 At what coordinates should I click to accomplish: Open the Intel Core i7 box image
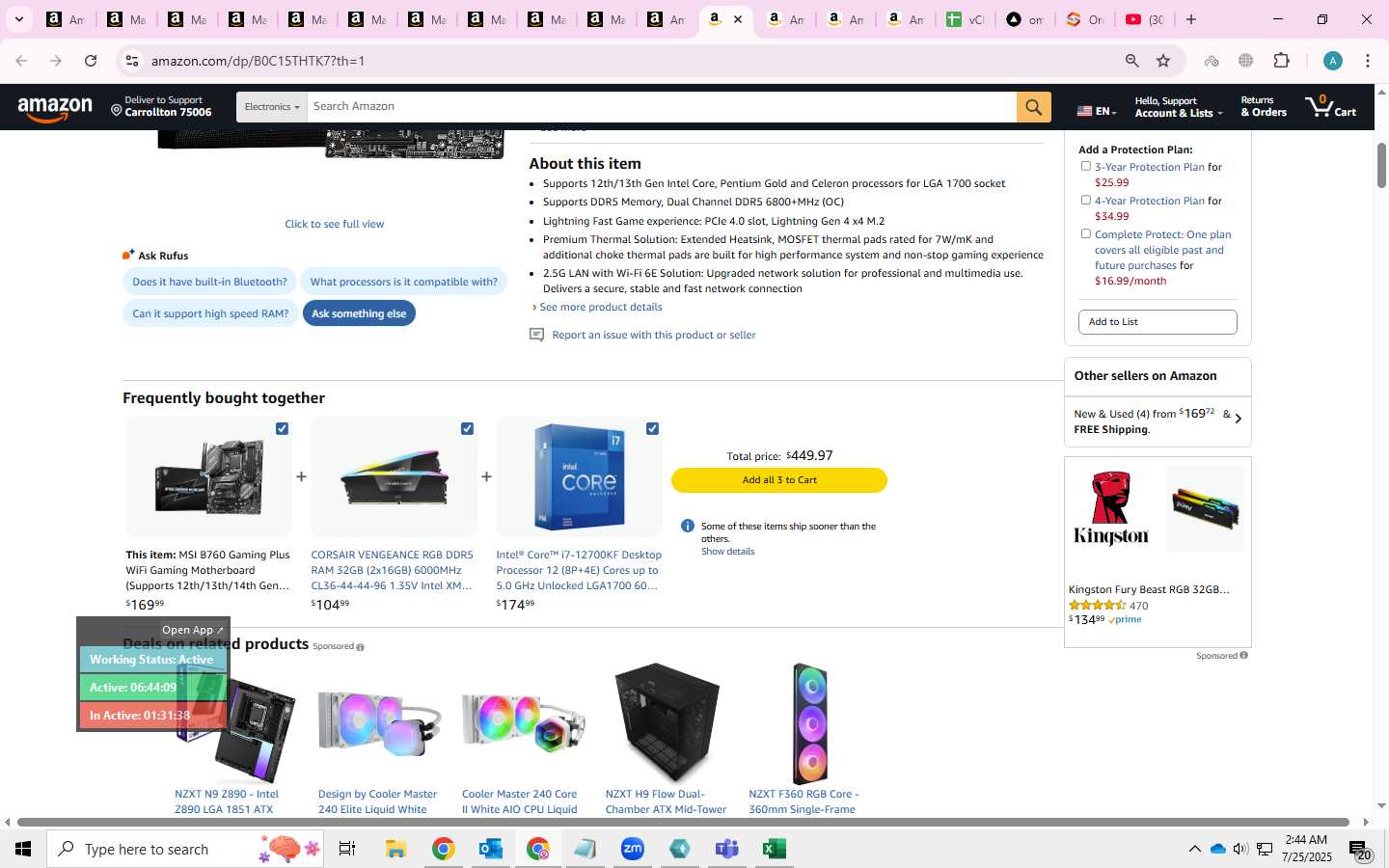point(579,476)
